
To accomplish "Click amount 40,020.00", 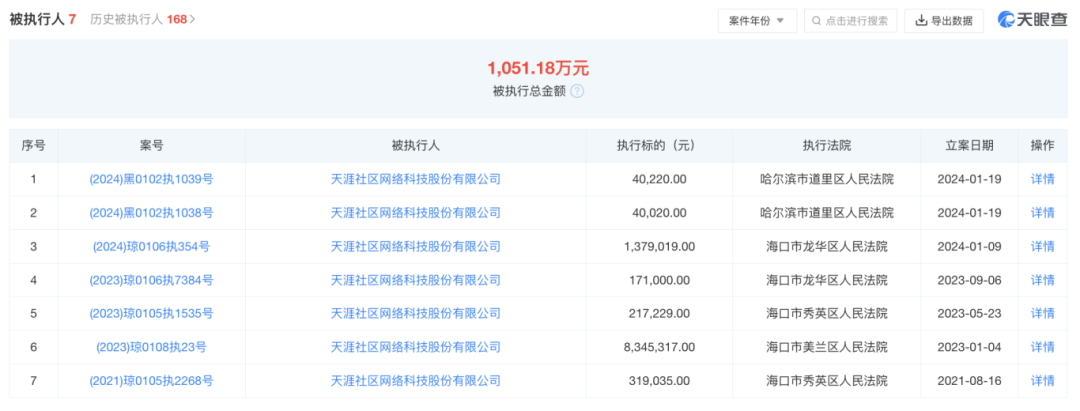I will 659,213.
